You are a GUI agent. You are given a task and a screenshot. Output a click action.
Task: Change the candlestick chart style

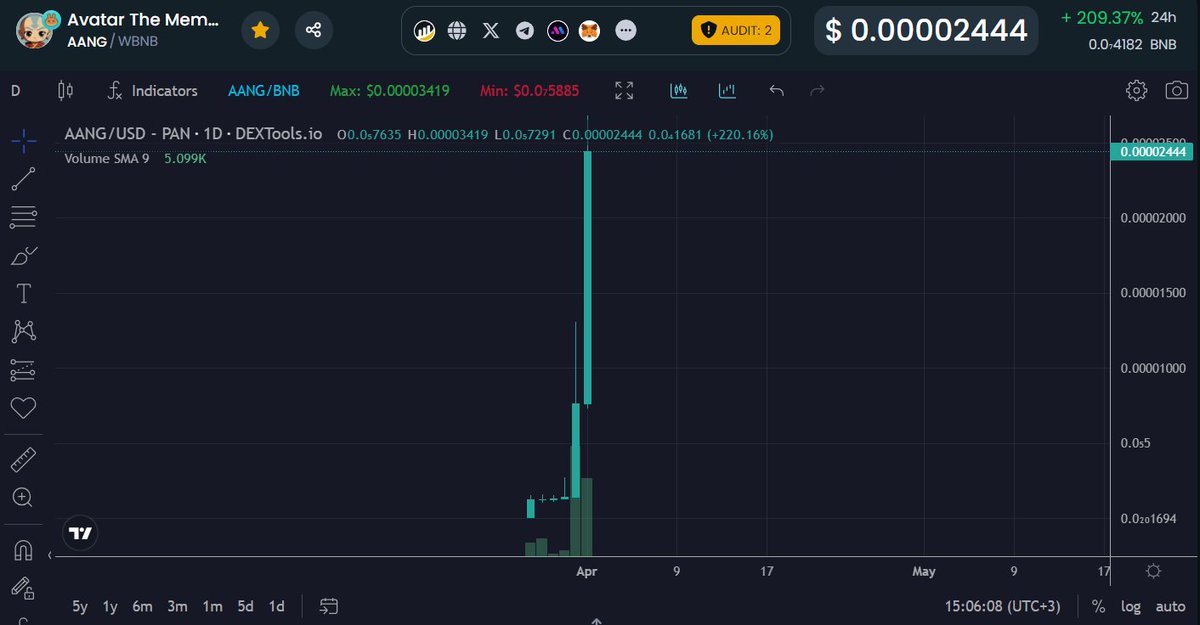pos(66,91)
